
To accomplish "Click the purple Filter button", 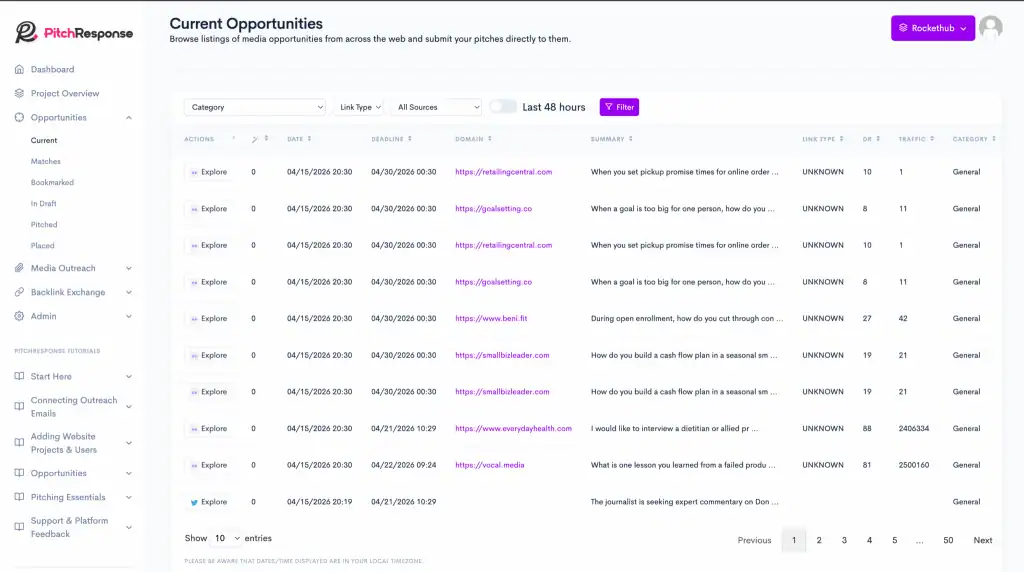I will pyautogui.click(x=619, y=107).
